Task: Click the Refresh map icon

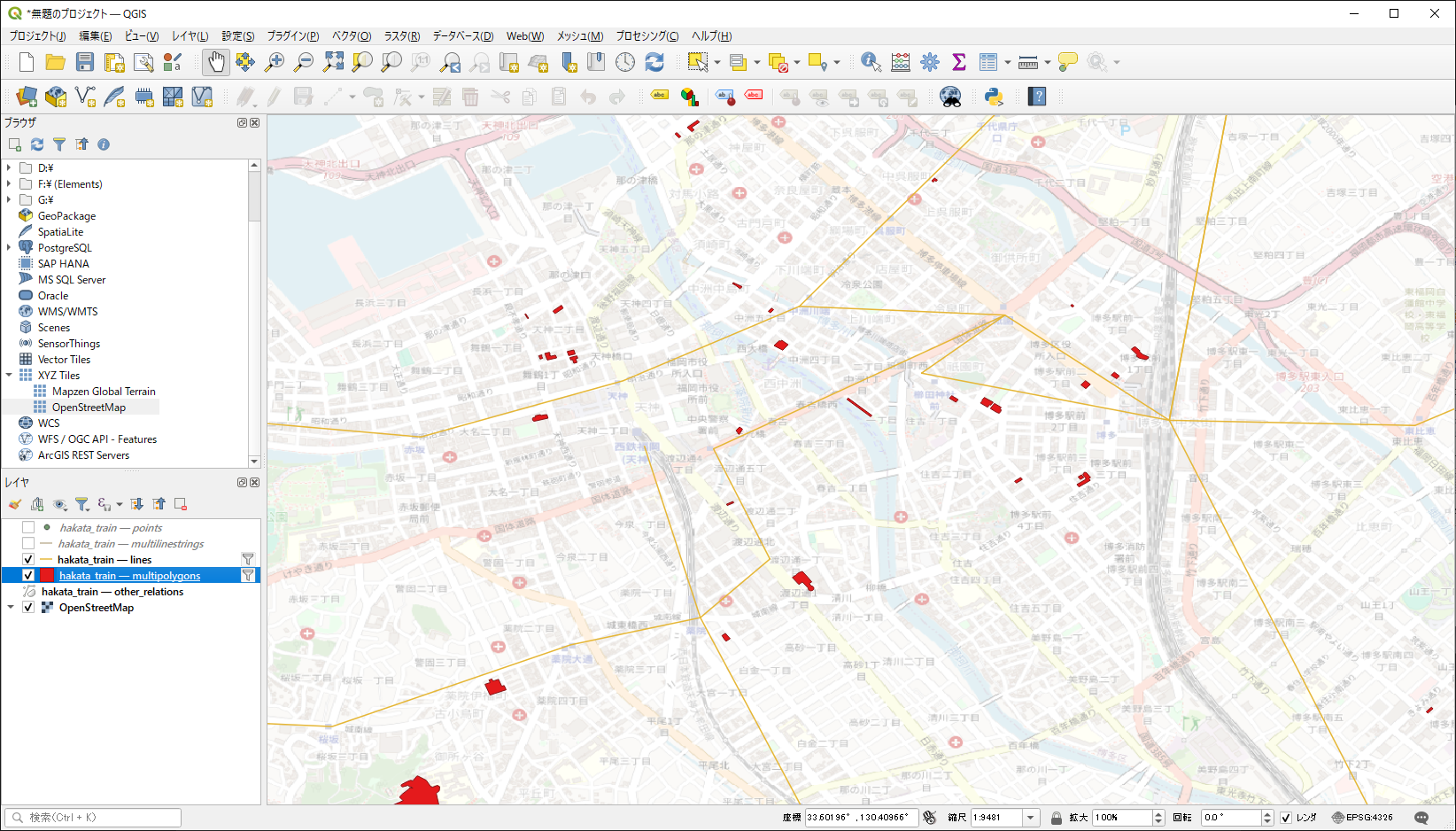Action: click(654, 62)
